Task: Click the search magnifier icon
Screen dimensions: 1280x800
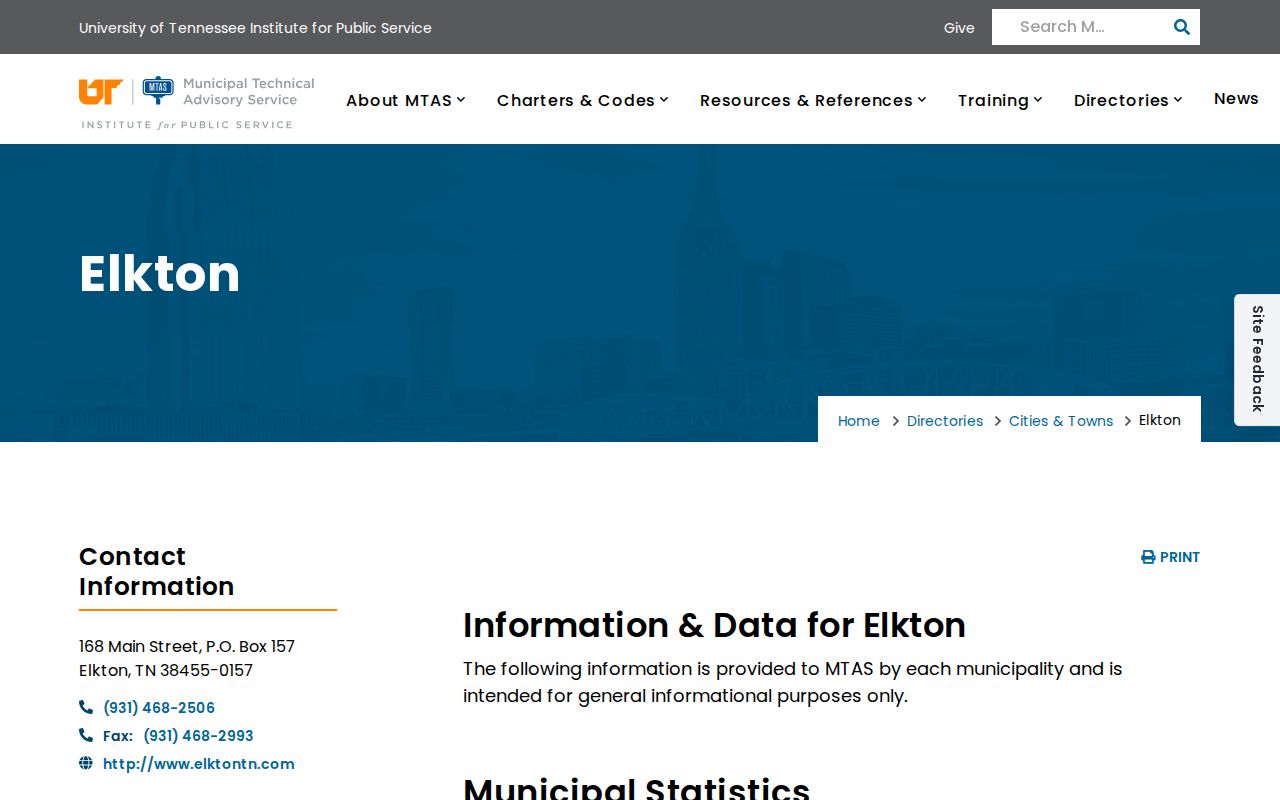Action: click(x=1182, y=27)
